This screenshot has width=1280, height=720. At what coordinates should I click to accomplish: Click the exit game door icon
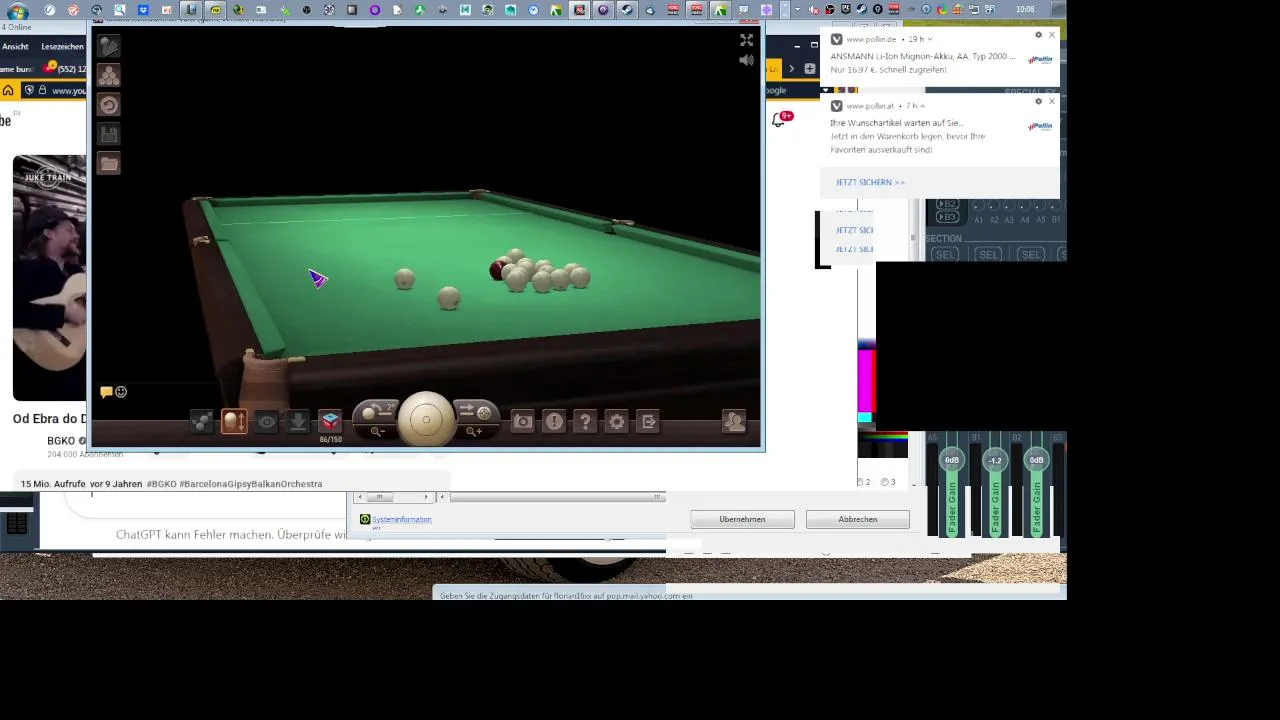[649, 422]
